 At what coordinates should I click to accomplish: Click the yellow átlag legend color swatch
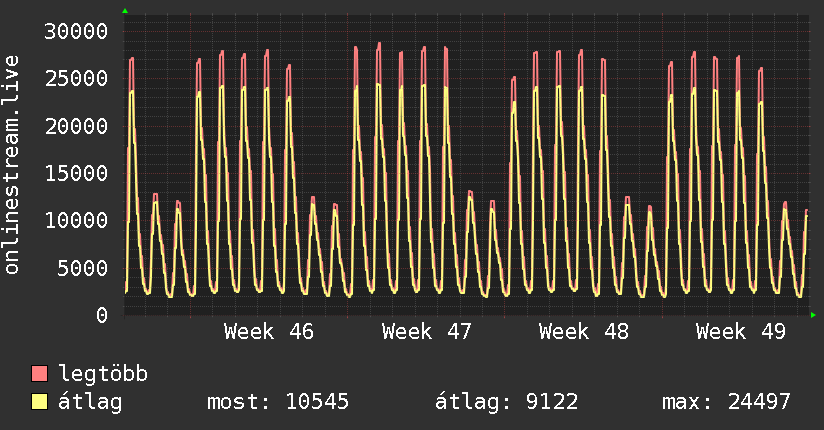39,402
